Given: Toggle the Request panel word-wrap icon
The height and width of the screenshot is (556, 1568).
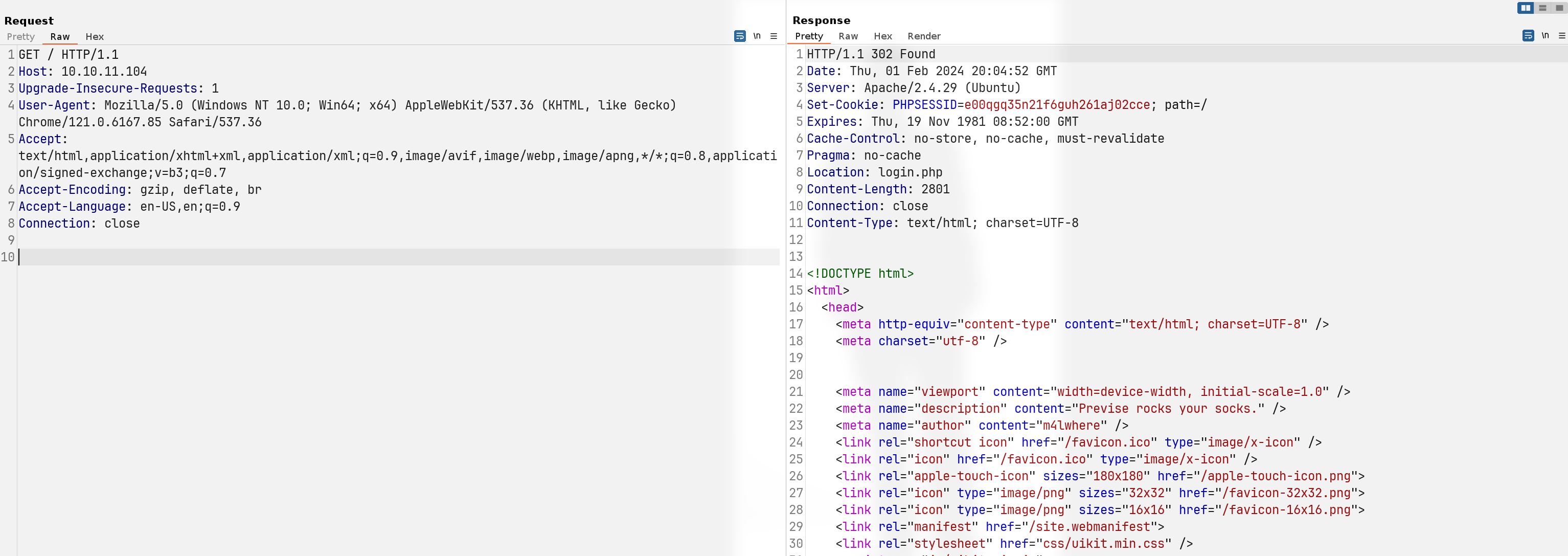Looking at the screenshot, I should click(740, 36).
